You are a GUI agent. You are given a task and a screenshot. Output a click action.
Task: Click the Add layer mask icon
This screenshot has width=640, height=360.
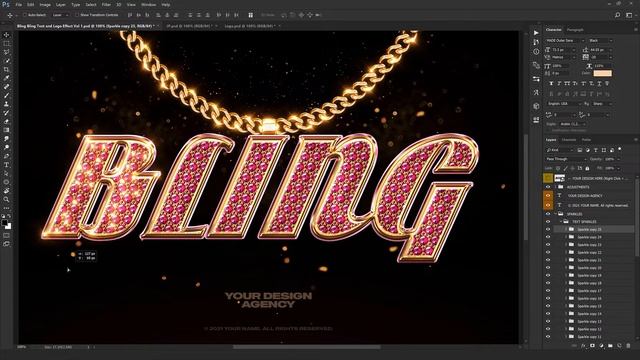(592, 346)
